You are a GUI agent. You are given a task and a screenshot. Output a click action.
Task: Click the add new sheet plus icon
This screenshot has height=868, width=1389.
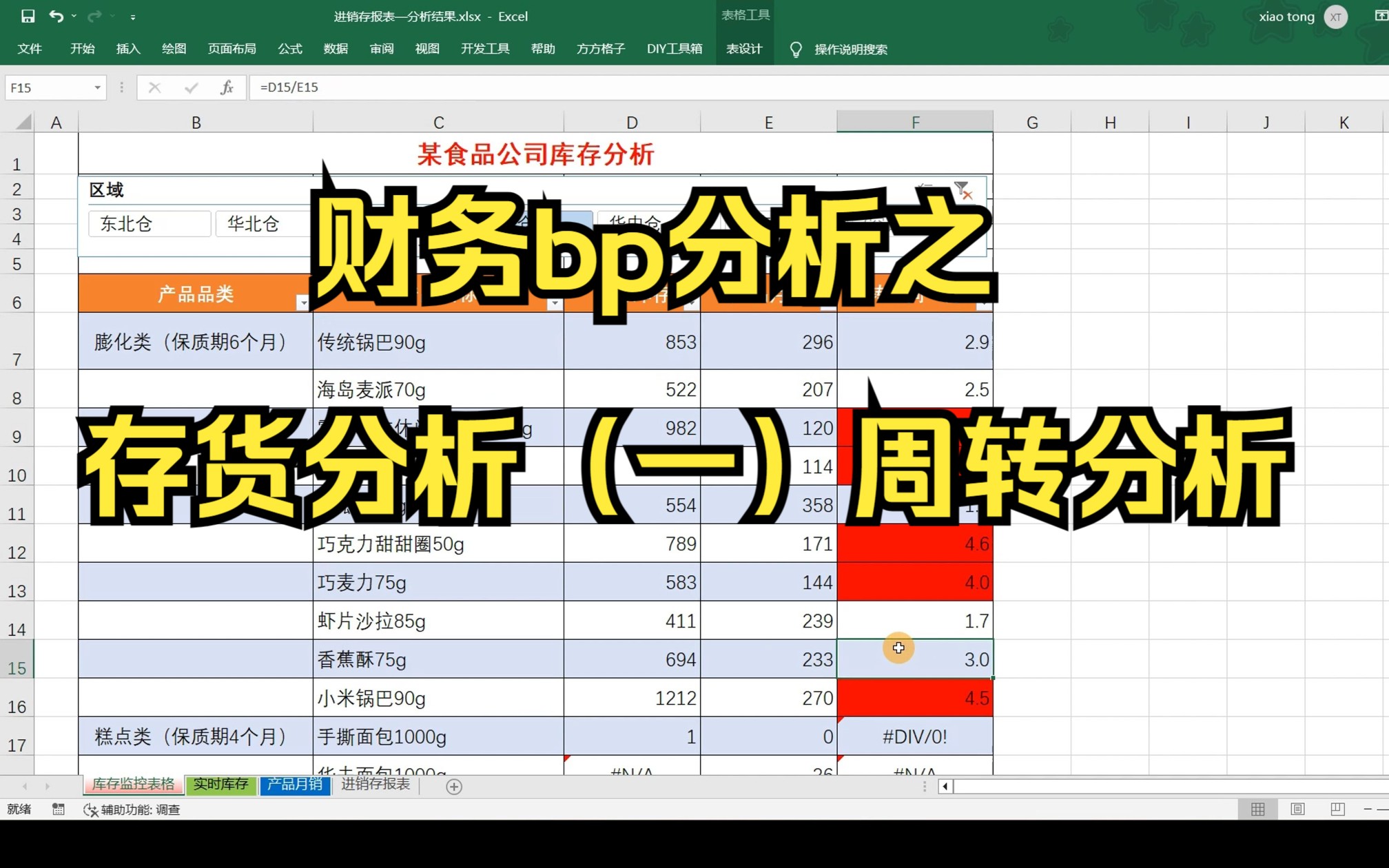(453, 786)
